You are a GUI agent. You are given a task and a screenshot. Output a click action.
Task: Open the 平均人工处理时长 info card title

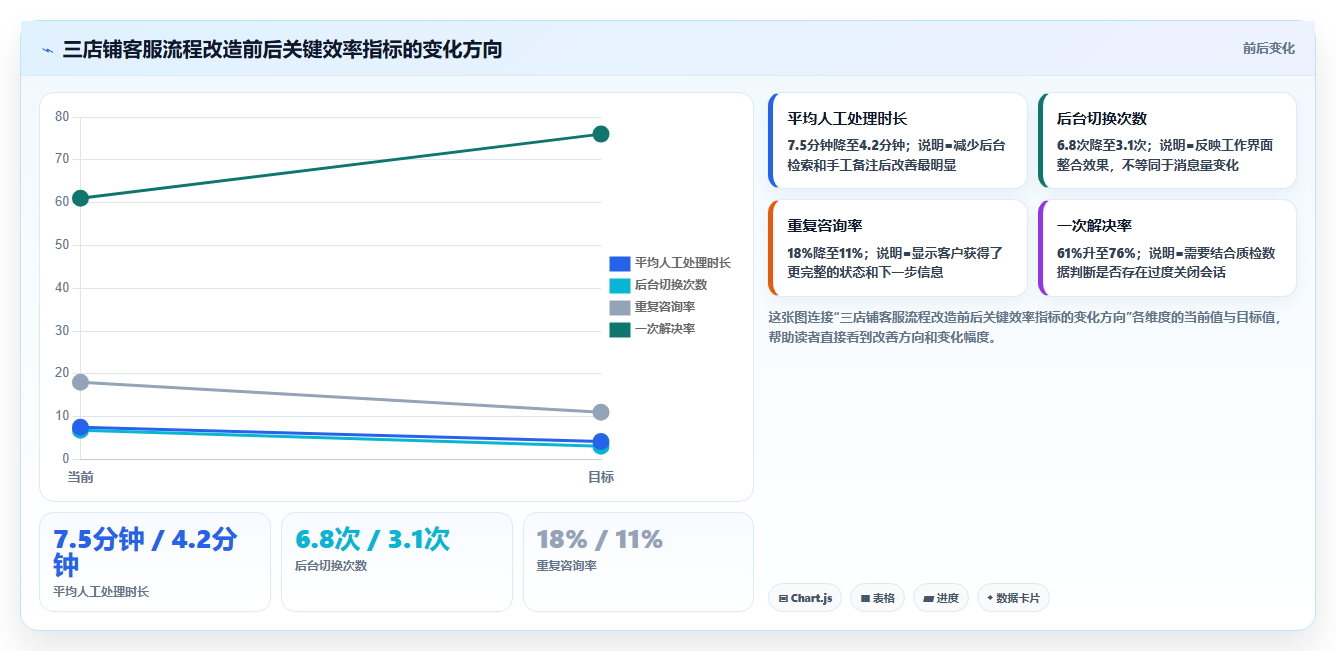point(847,118)
